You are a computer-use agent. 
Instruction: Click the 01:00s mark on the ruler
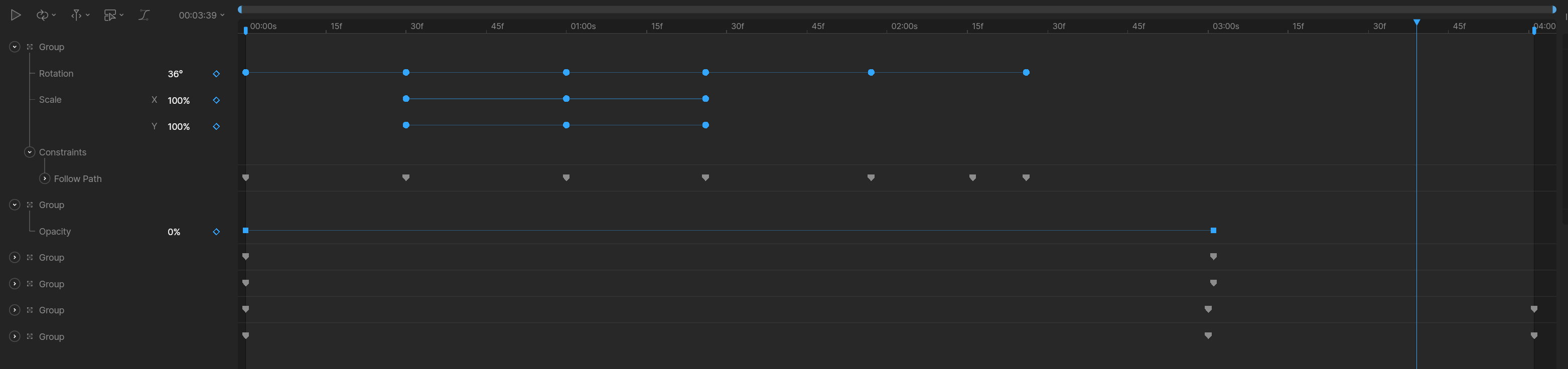click(x=583, y=26)
